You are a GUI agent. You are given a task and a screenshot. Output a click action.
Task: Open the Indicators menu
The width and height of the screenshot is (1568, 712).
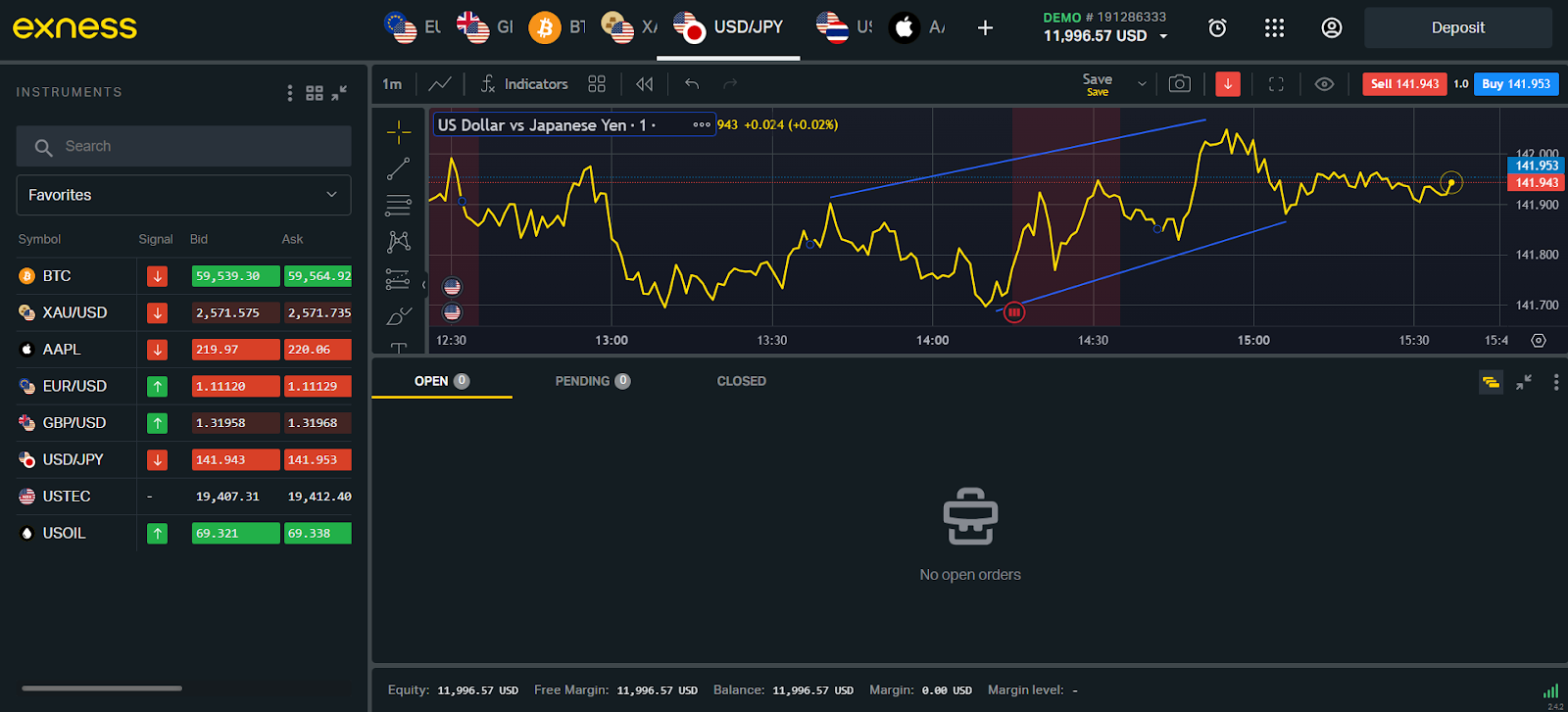tap(524, 84)
